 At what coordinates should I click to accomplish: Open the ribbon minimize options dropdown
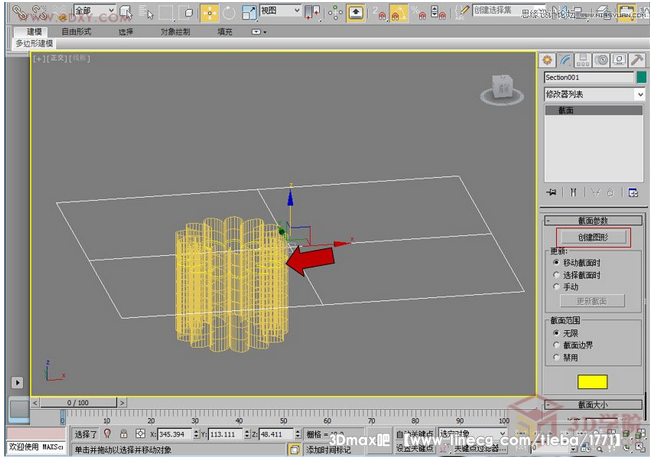259,32
